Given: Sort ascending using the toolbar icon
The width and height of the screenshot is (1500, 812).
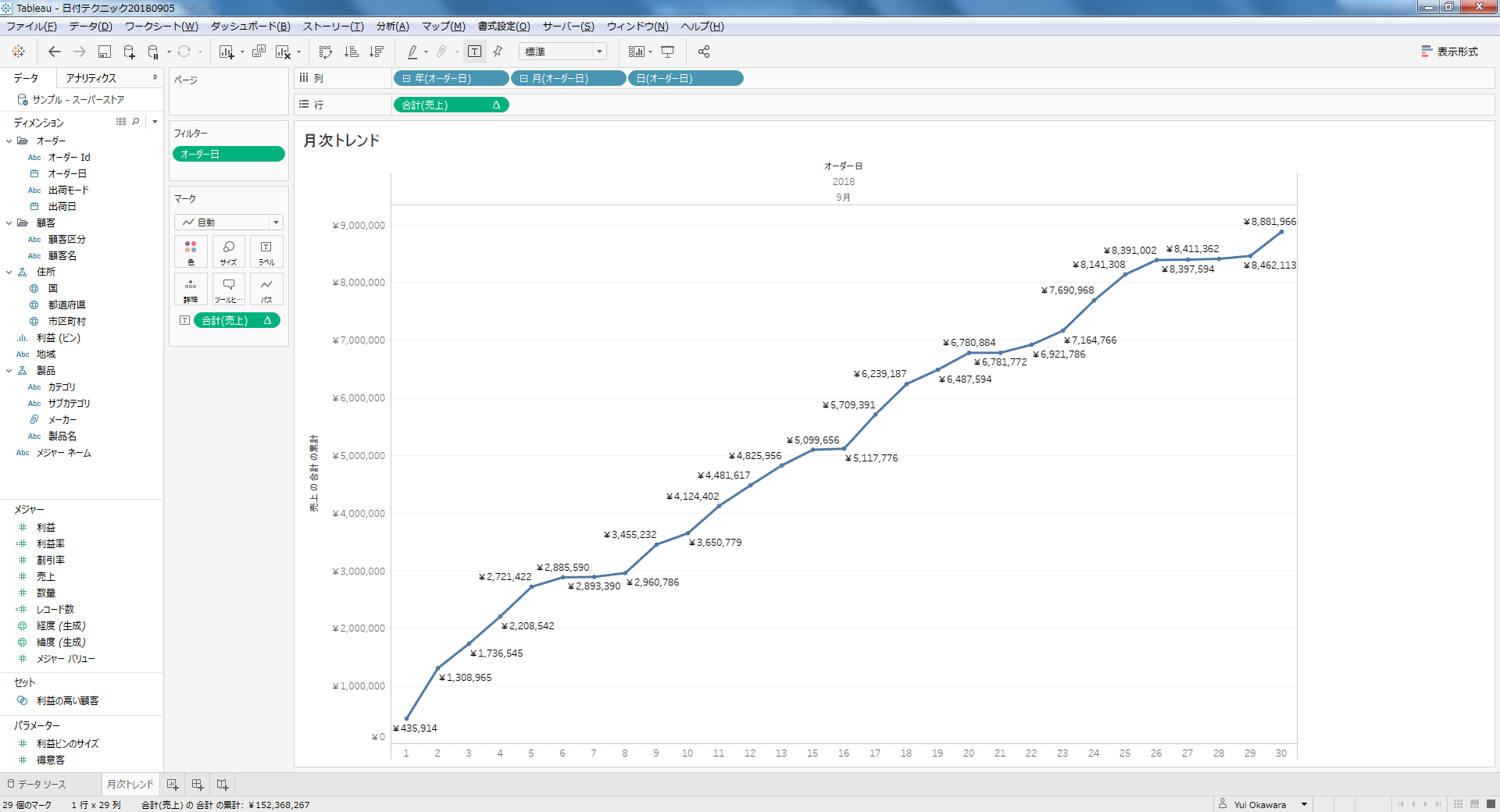Looking at the screenshot, I should (352, 52).
